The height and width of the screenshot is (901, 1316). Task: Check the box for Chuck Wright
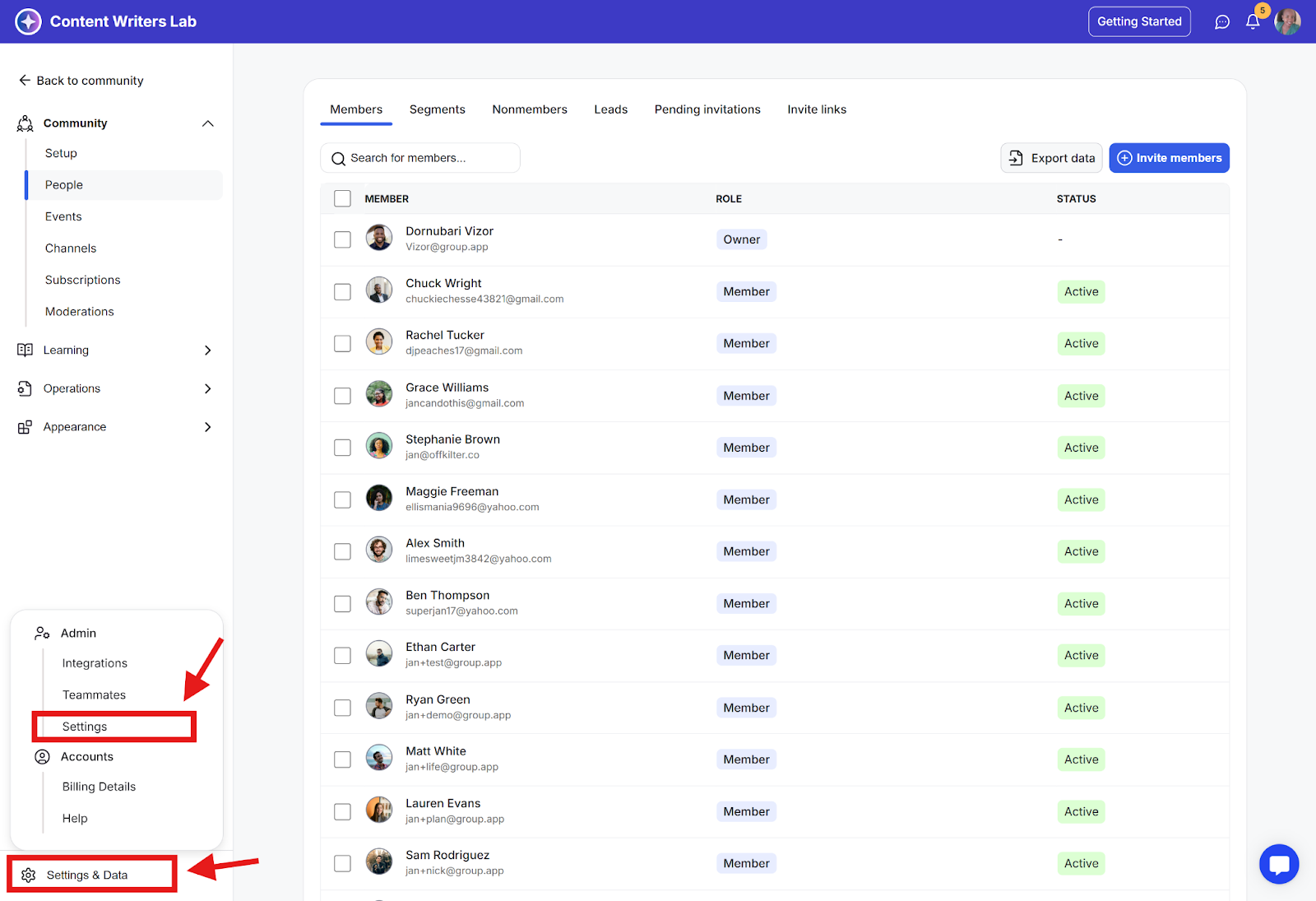tap(342, 292)
